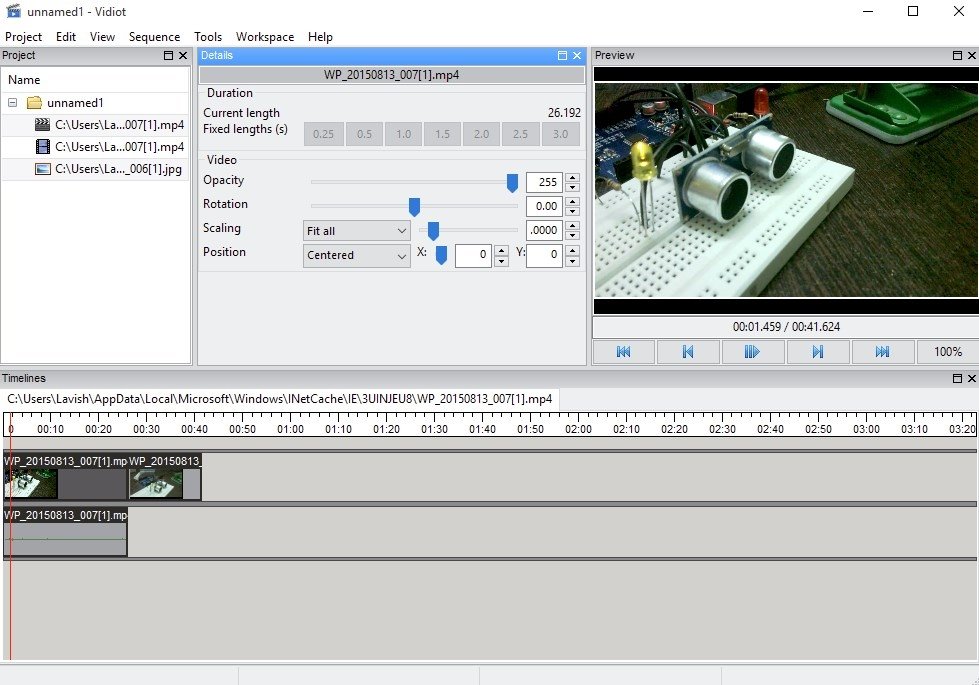Open the Workspace menu
Image resolution: width=979 pixels, height=685 pixels.
pyautogui.click(x=265, y=37)
